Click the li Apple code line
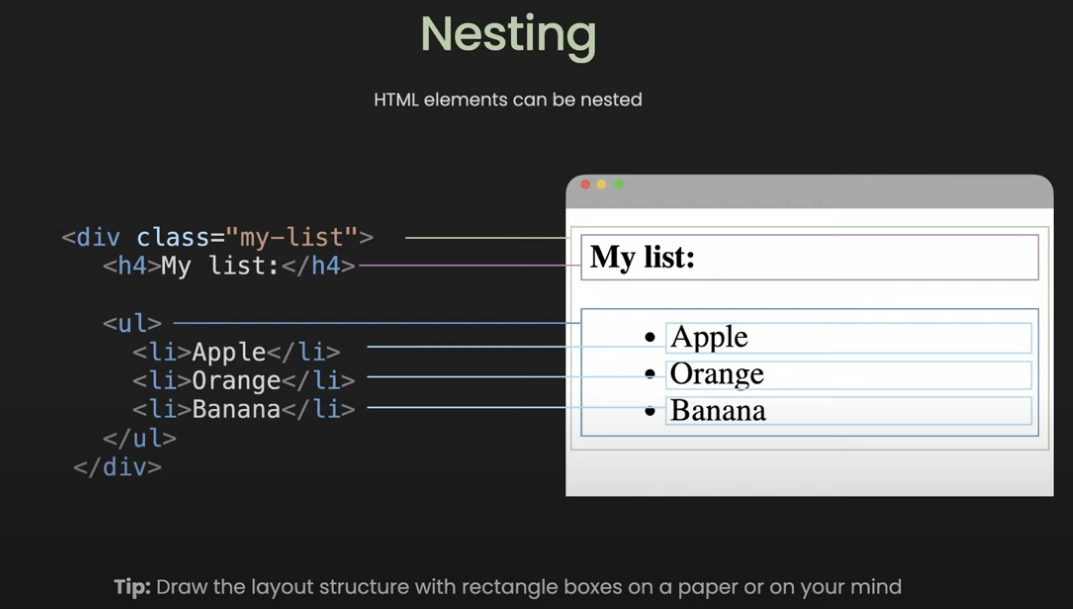The width and height of the screenshot is (1073, 609). point(236,352)
